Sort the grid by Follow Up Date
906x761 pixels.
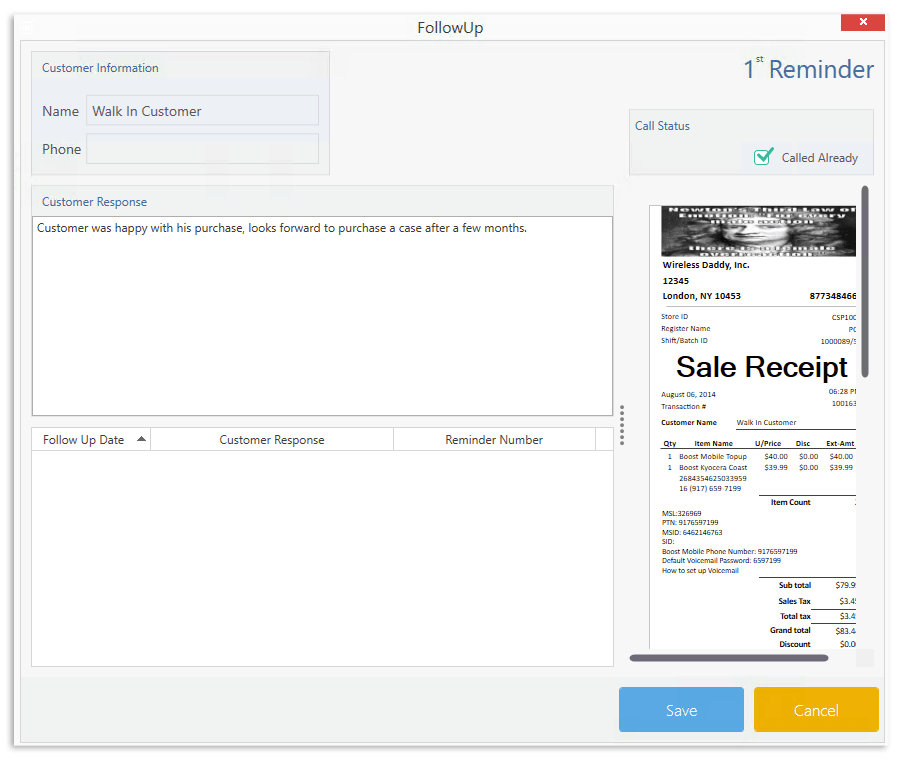[85, 438]
